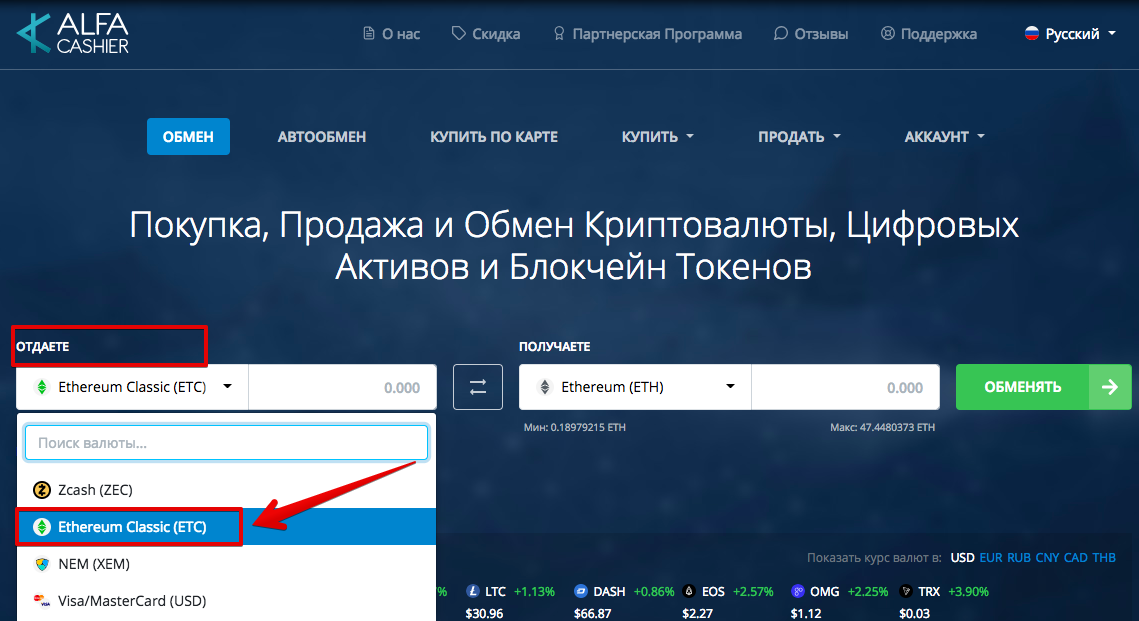Choose Ethereum Classic (ETC) from the list
The width and height of the screenshot is (1139, 621).
227,527
